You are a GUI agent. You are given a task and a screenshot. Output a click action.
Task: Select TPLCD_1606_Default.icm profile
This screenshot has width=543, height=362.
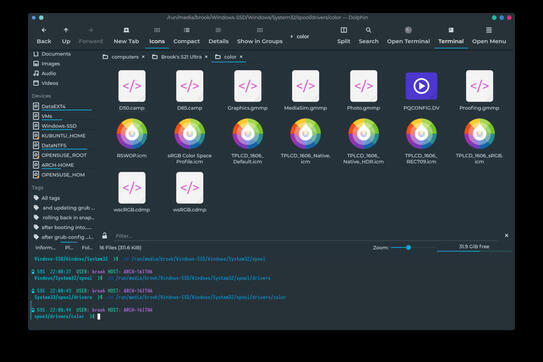pos(248,141)
